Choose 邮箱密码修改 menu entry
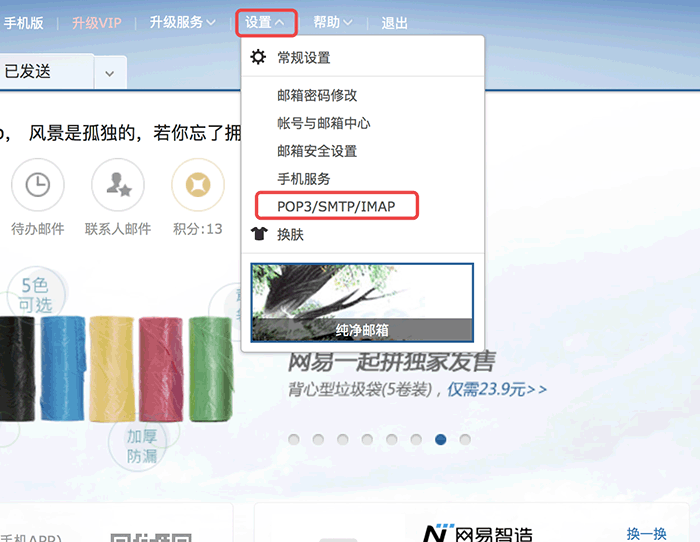This screenshot has height=542, width=700. (317, 95)
